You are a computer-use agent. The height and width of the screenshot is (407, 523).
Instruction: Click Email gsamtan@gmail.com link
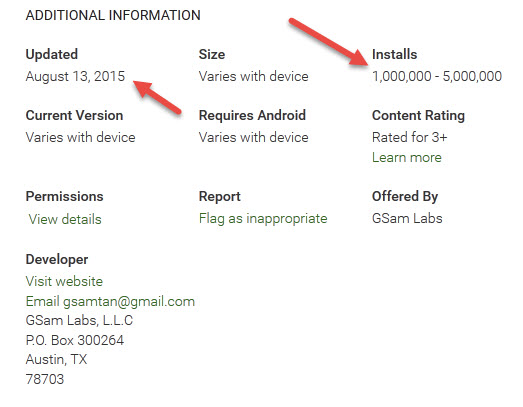[x=110, y=302]
